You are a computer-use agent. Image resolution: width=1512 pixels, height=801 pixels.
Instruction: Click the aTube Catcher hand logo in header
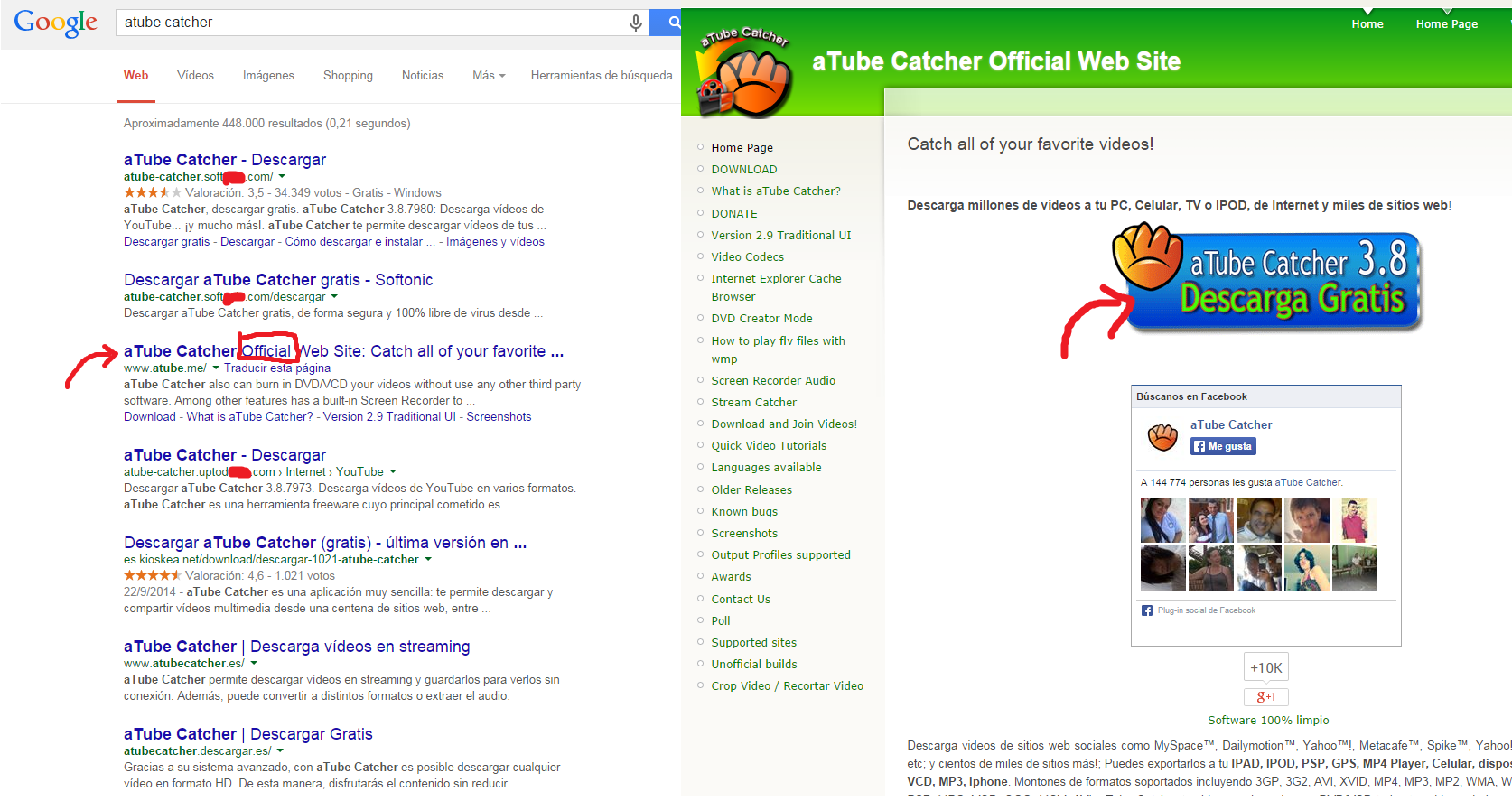coord(745,72)
